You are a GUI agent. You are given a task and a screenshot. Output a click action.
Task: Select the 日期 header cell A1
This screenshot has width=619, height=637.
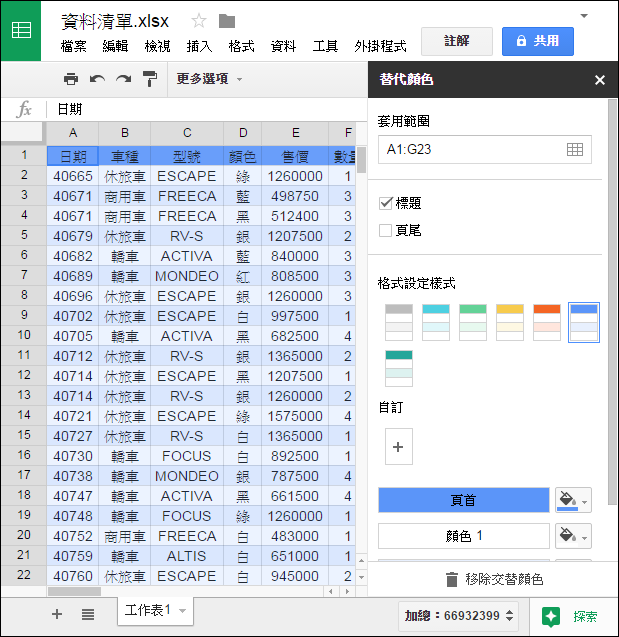[x=73, y=156]
